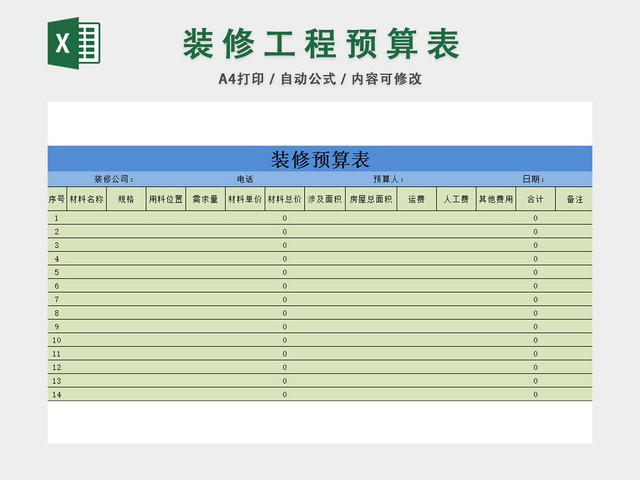Select the 材料名称 column header
This screenshot has width=640, height=480.
pyautogui.click(x=87, y=199)
